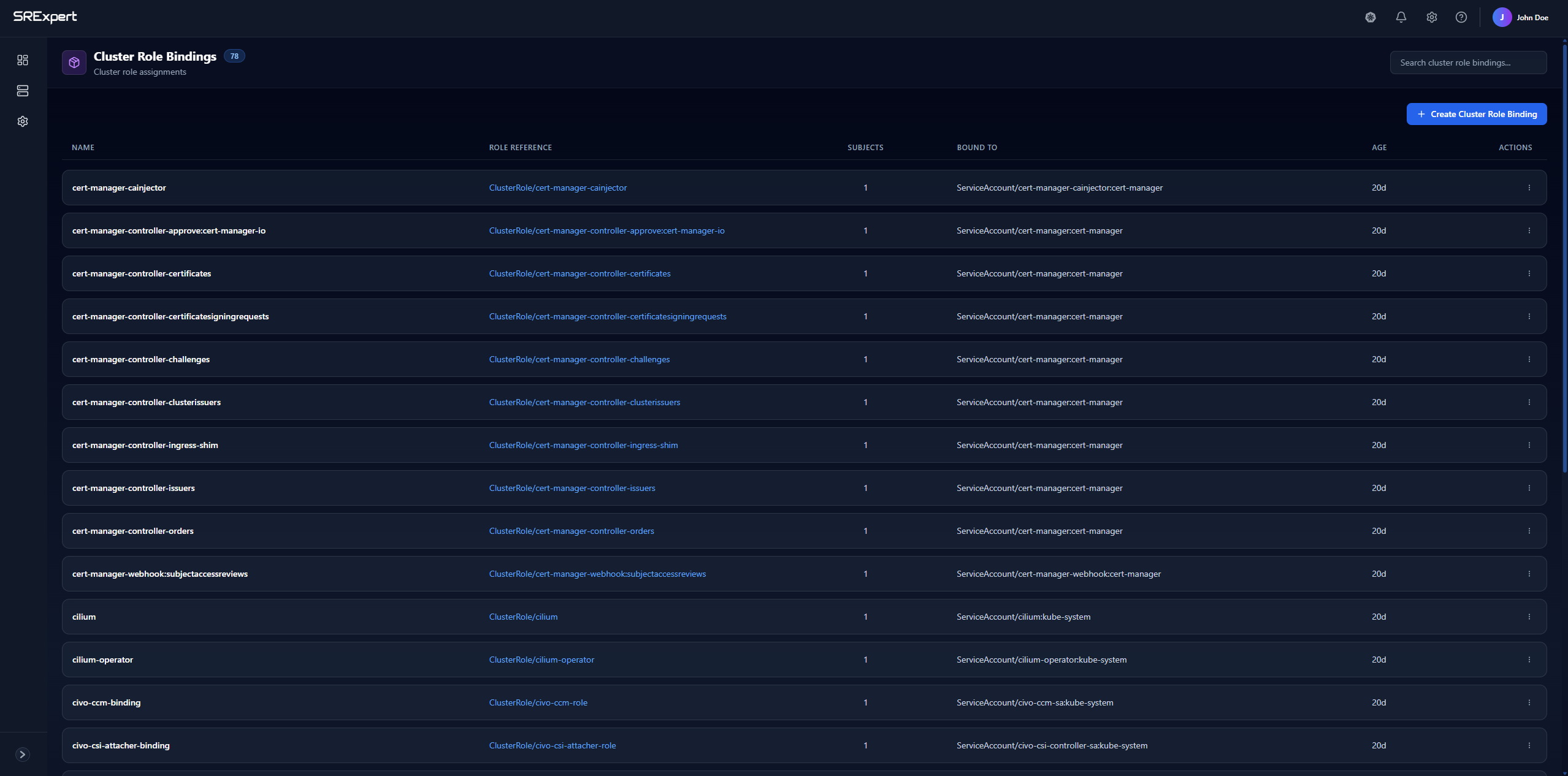Viewport: 1568px width, 776px height.
Task: Open the ClusterRole/cert-manager-controller-orders link
Action: click(571, 531)
